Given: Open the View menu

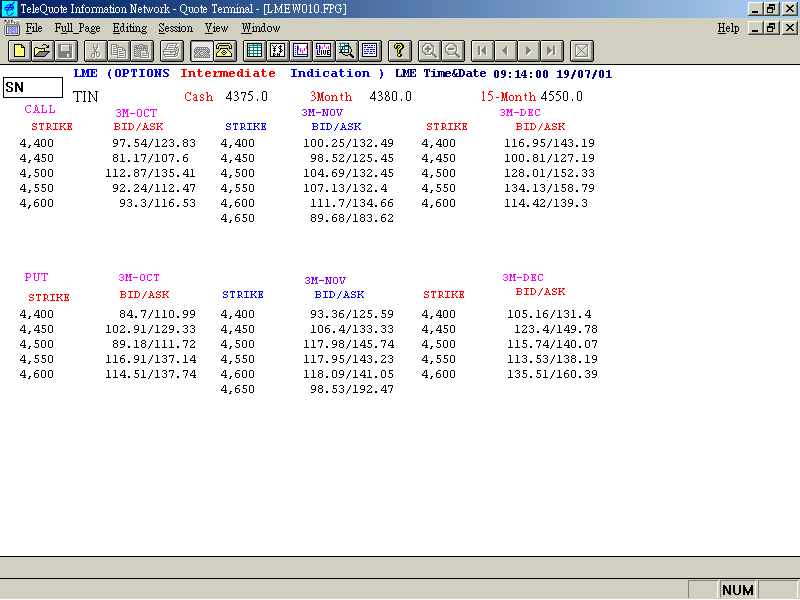Looking at the screenshot, I should click(x=216, y=28).
